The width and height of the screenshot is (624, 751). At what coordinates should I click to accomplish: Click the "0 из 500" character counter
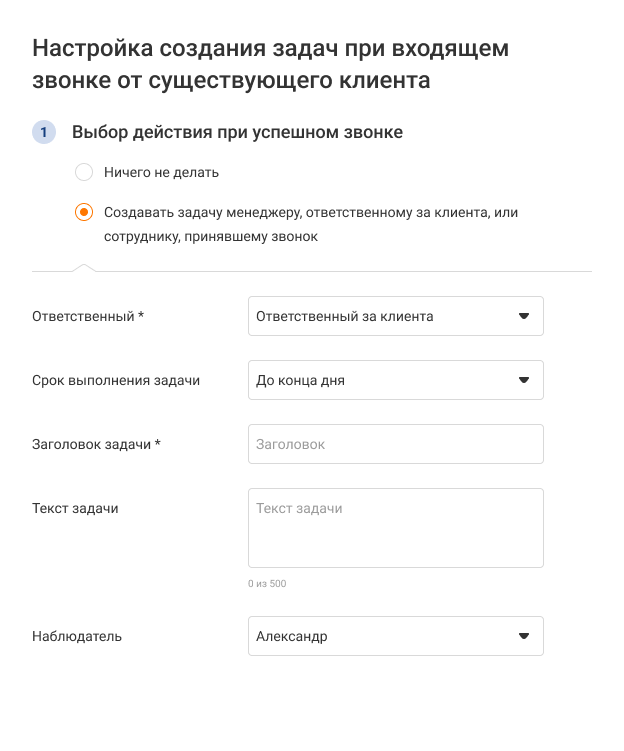[x=267, y=583]
